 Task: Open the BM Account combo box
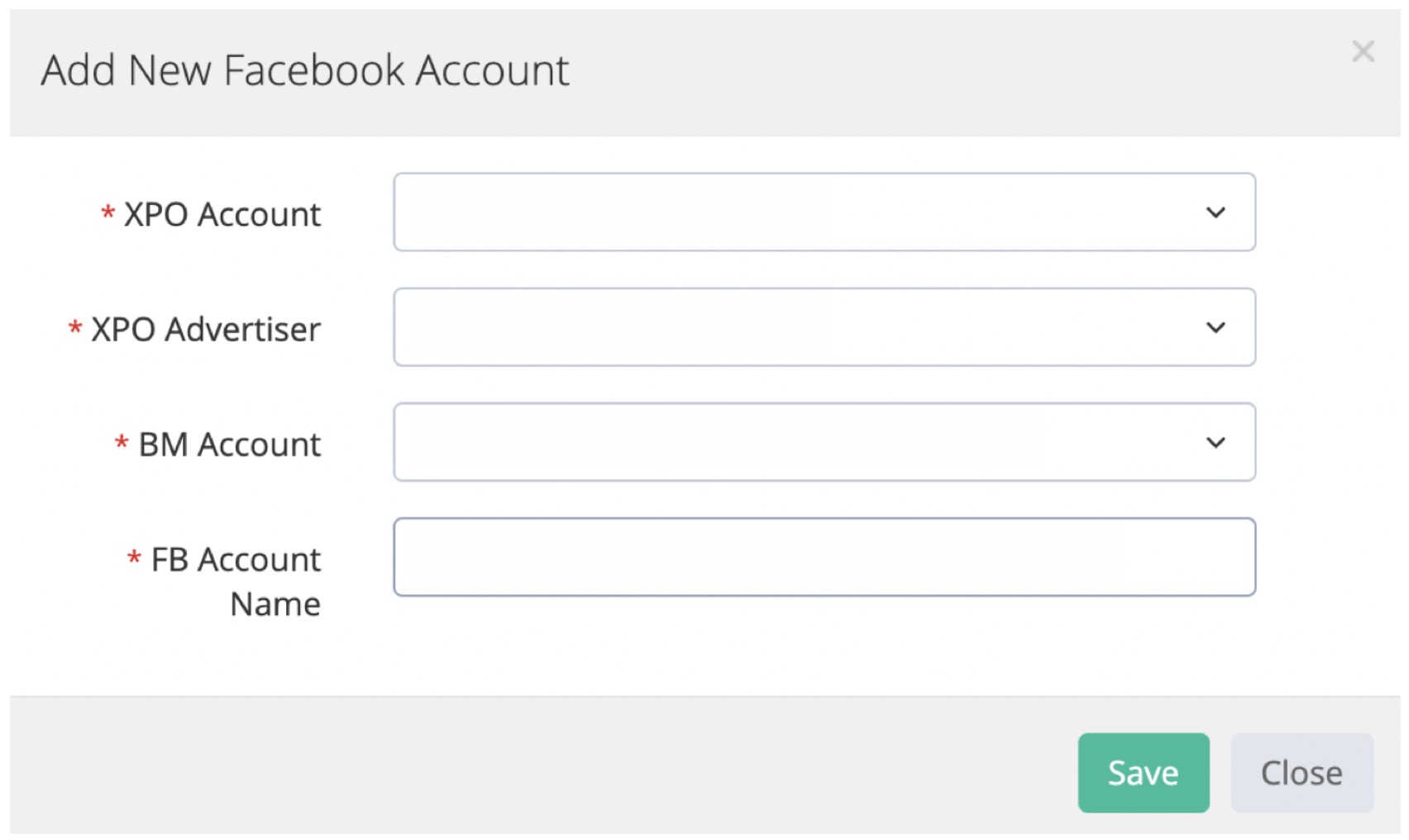coord(794,442)
